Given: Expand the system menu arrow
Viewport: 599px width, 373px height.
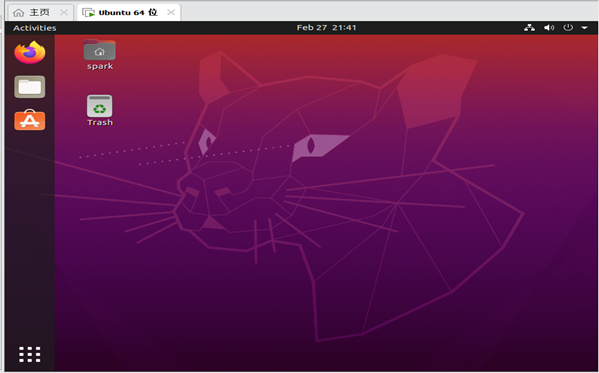Looking at the screenshot, I should 584,28.
